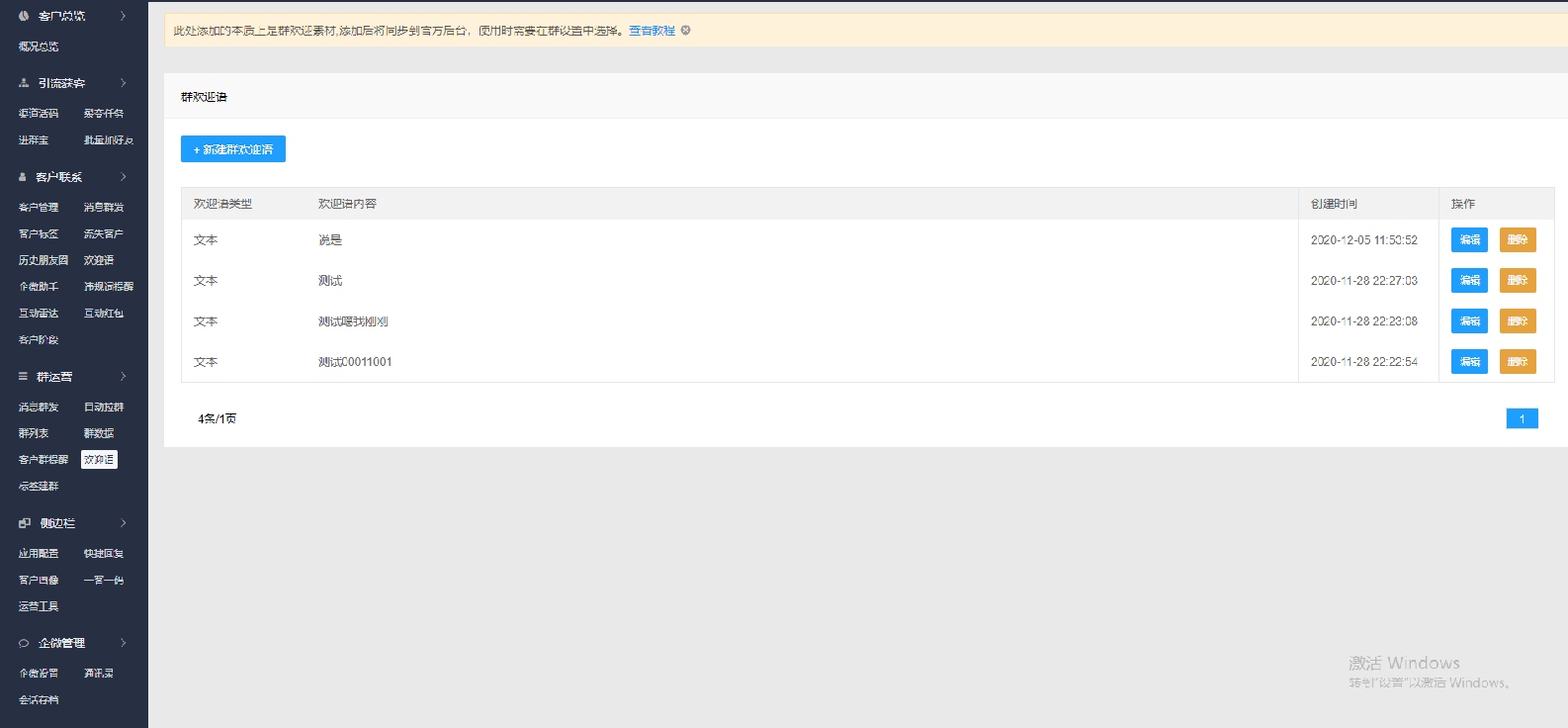The image size is (1568, 728).
Task: Click the 创建时间 column header
Action: [1334, 204]
